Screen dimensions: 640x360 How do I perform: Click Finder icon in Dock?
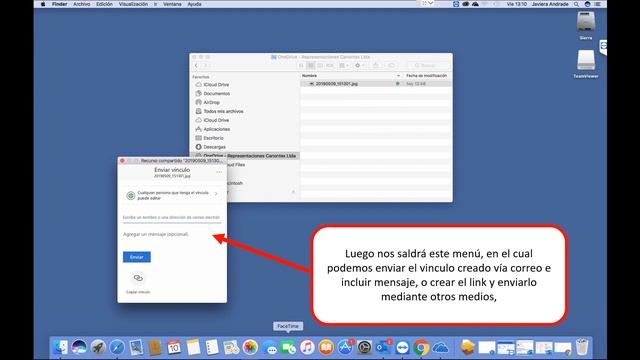60,347
